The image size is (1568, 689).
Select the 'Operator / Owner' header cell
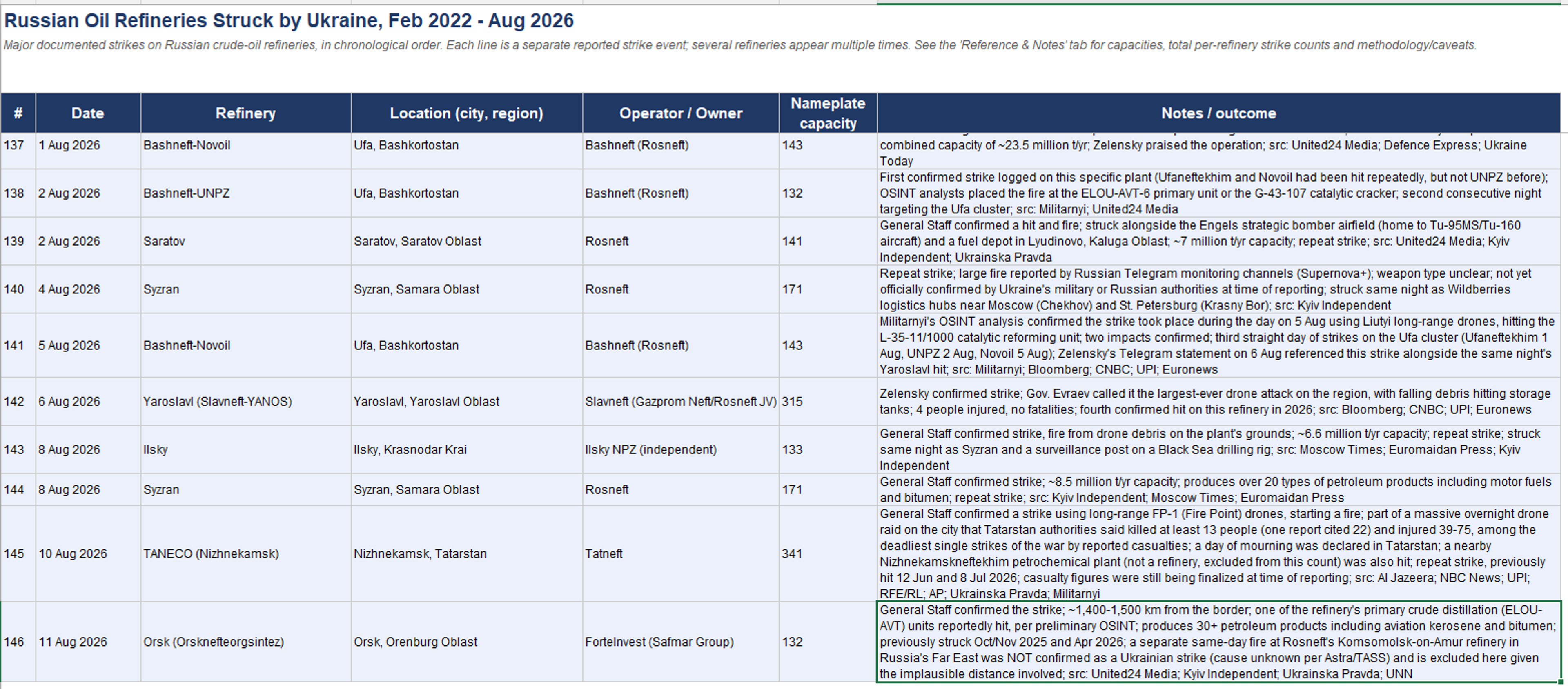tap(681, 113)
